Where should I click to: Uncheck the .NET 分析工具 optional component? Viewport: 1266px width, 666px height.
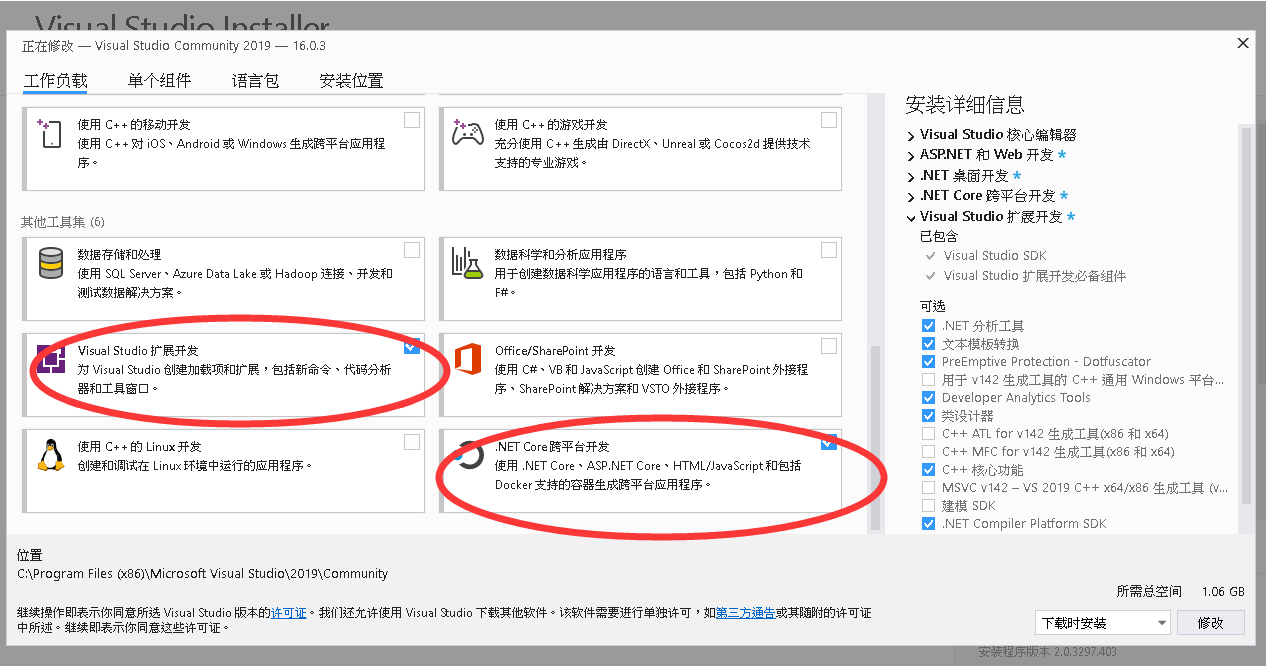point(929,326)
